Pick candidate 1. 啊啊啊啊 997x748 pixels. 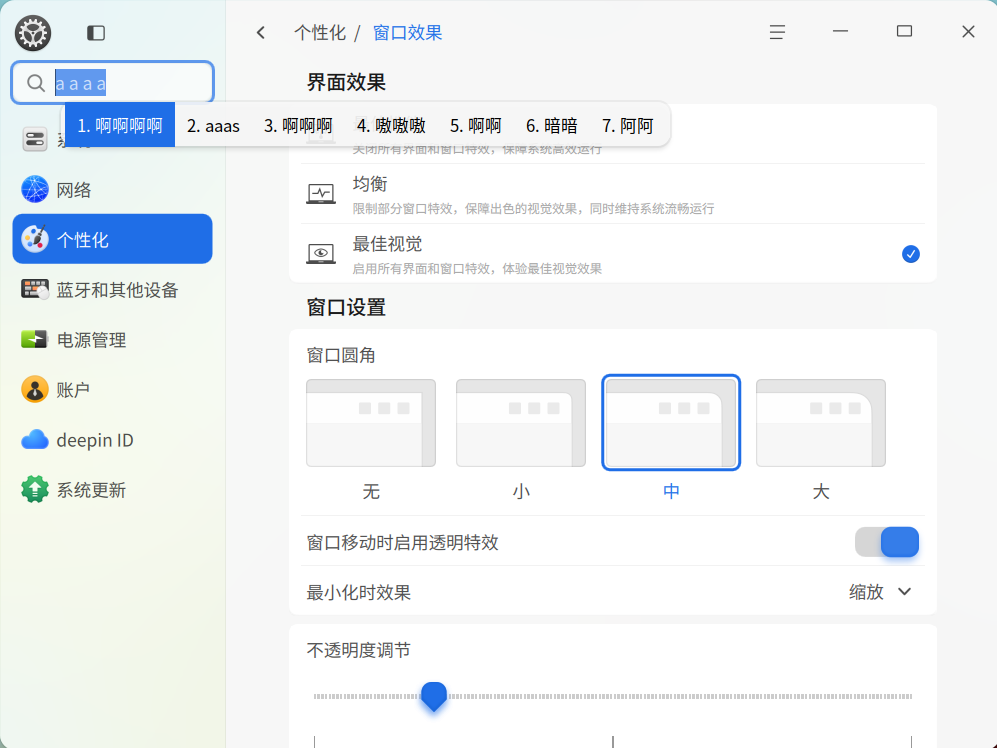pos(120,125)
